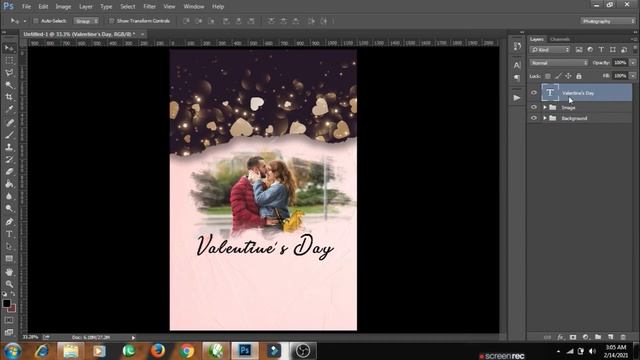Delete the selected layer with trash icon
This screenshot has width=640, height=360.
pos(623,337)
